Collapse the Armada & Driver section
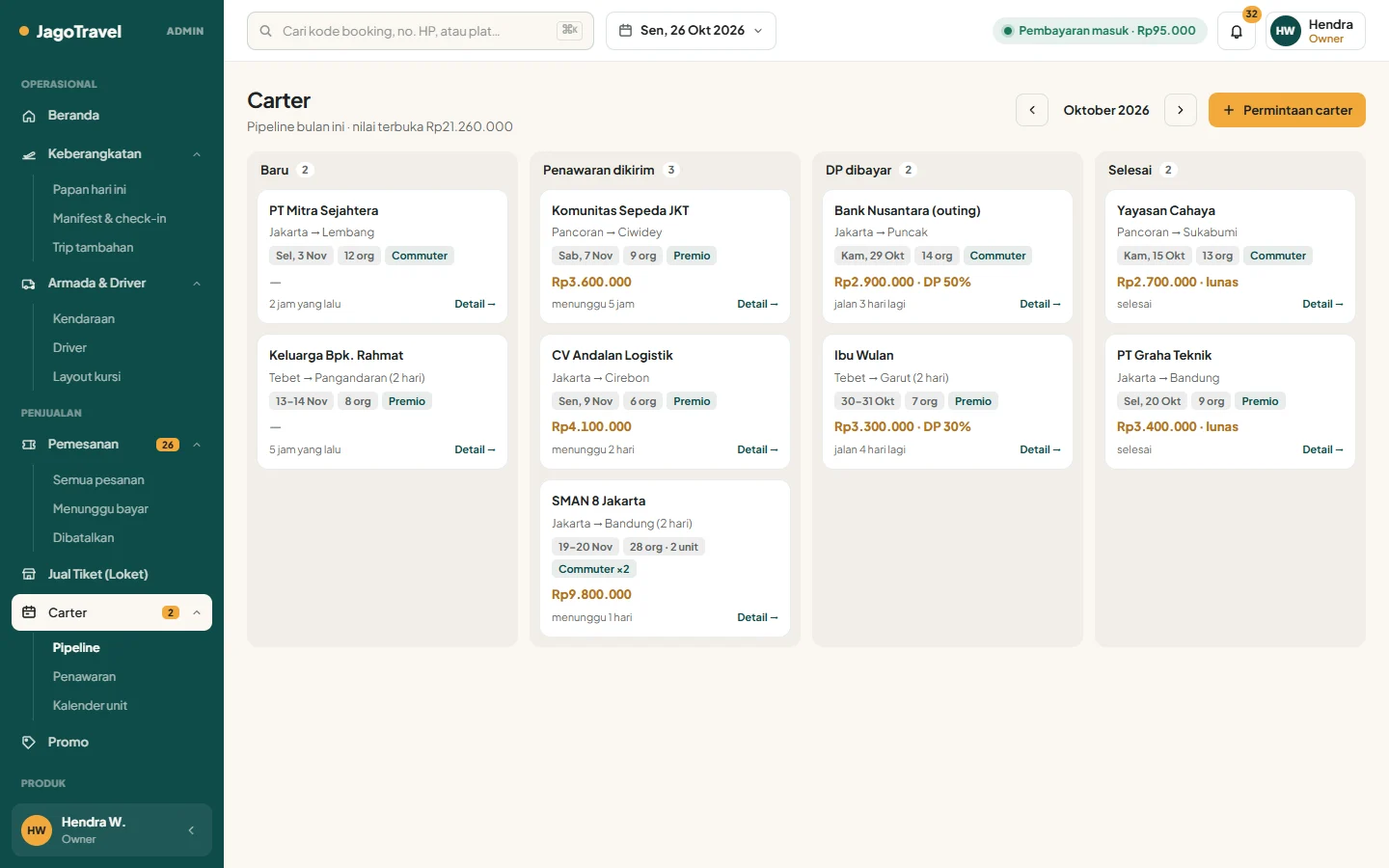Viewport: 1389px width, 868px height. point(197,284)
